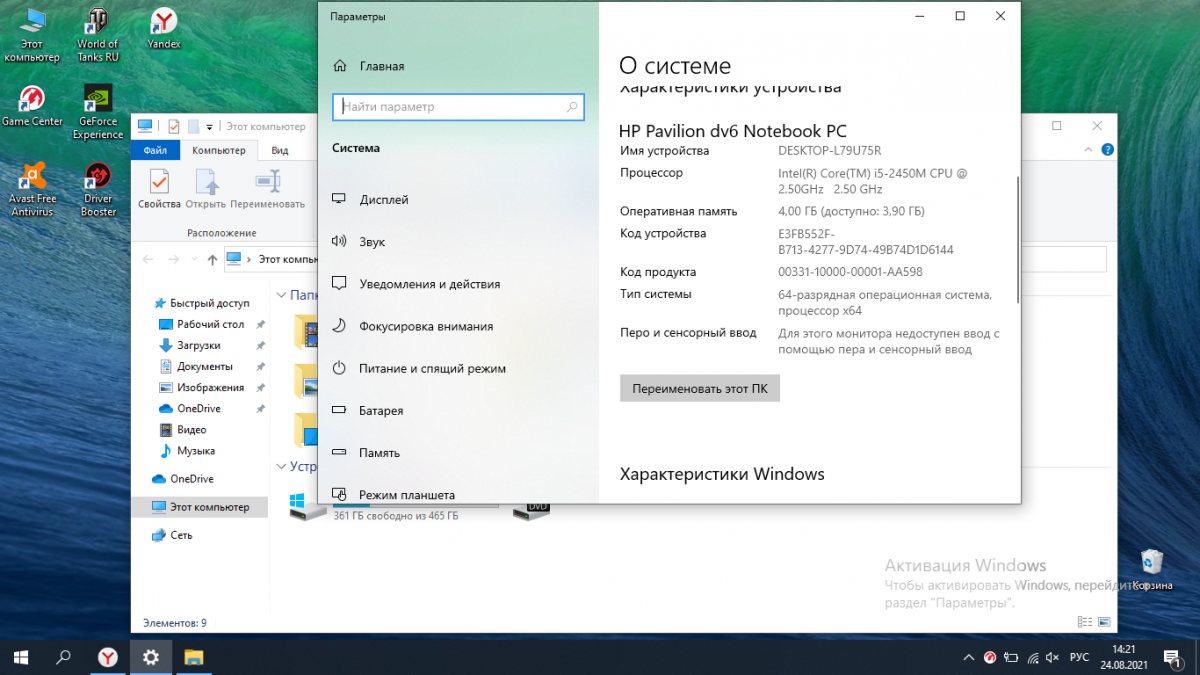This screenshot has height=675, width=1200.
Task: Select Быстрый доступ in Explorer tree
Action: tap(200, 303)
